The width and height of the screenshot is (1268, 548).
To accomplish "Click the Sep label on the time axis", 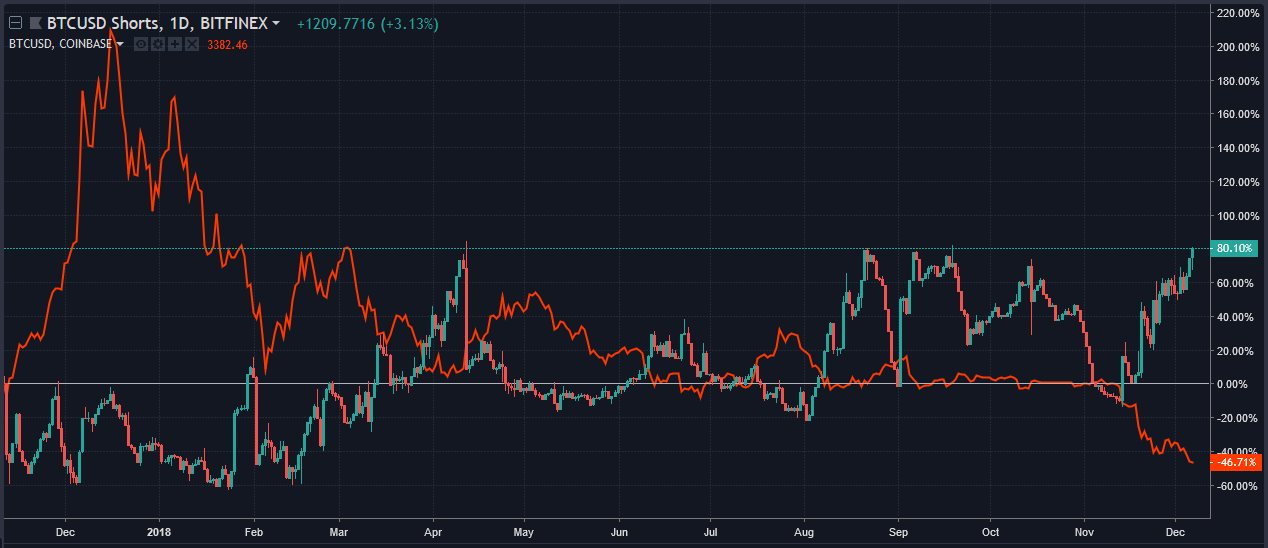I will point(898,534).
